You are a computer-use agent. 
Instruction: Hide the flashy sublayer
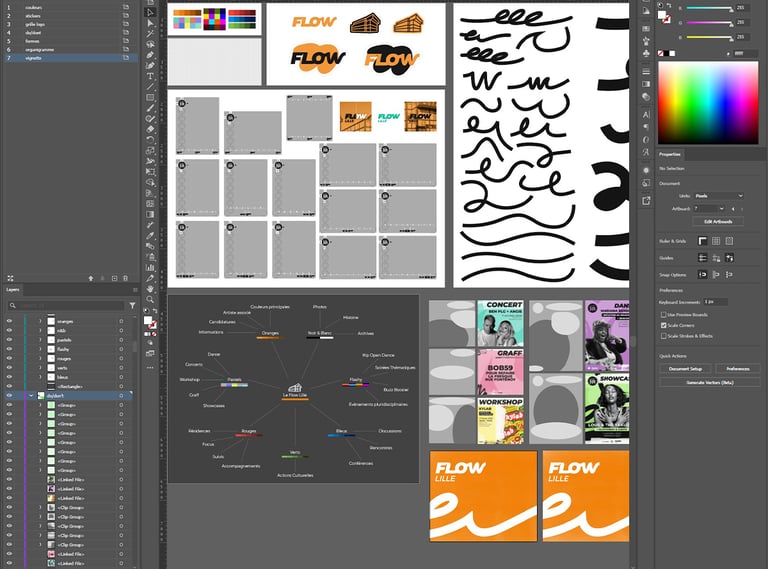point(9,349)
